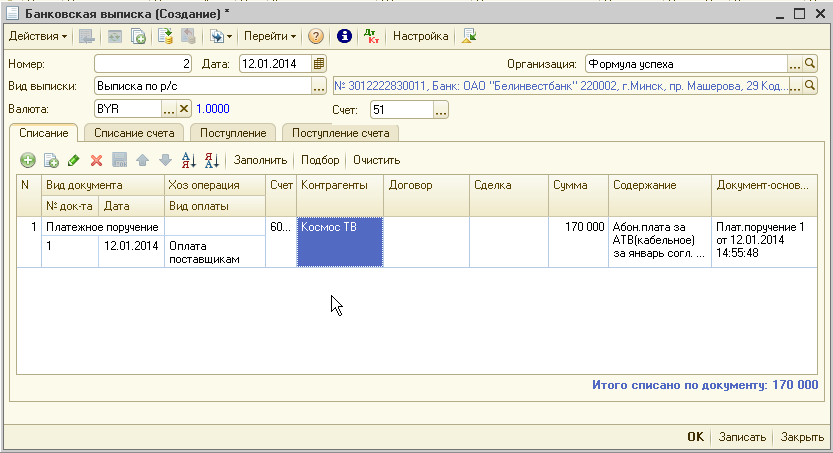The image size is (833, 453).
Task: Click the green Add row icon
Action: pos(28,160)
